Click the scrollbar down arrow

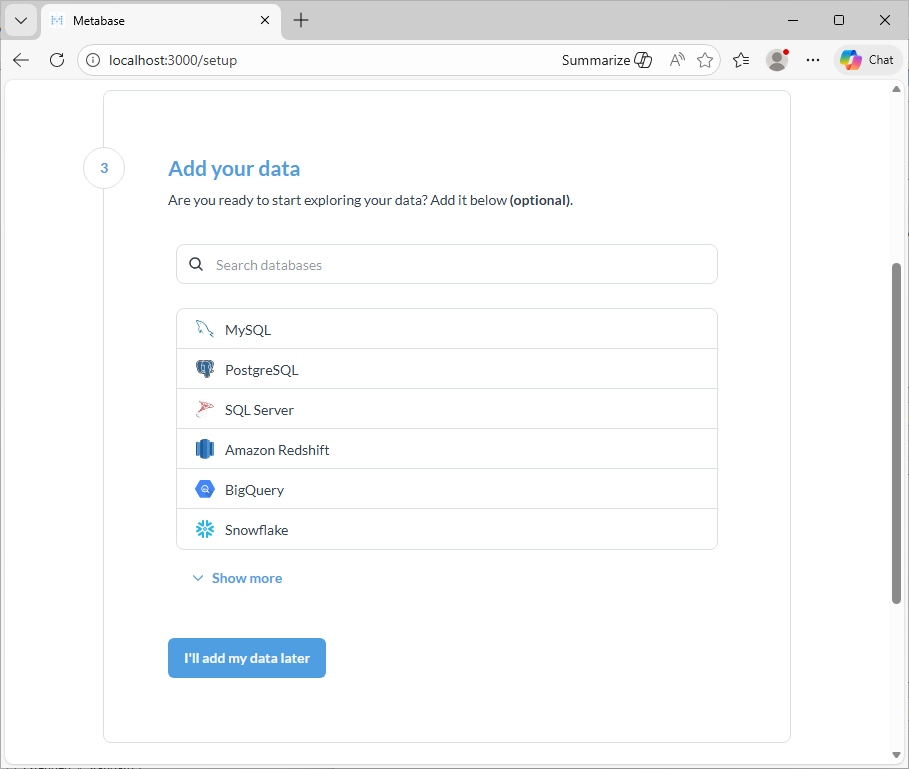coord(896,755)
